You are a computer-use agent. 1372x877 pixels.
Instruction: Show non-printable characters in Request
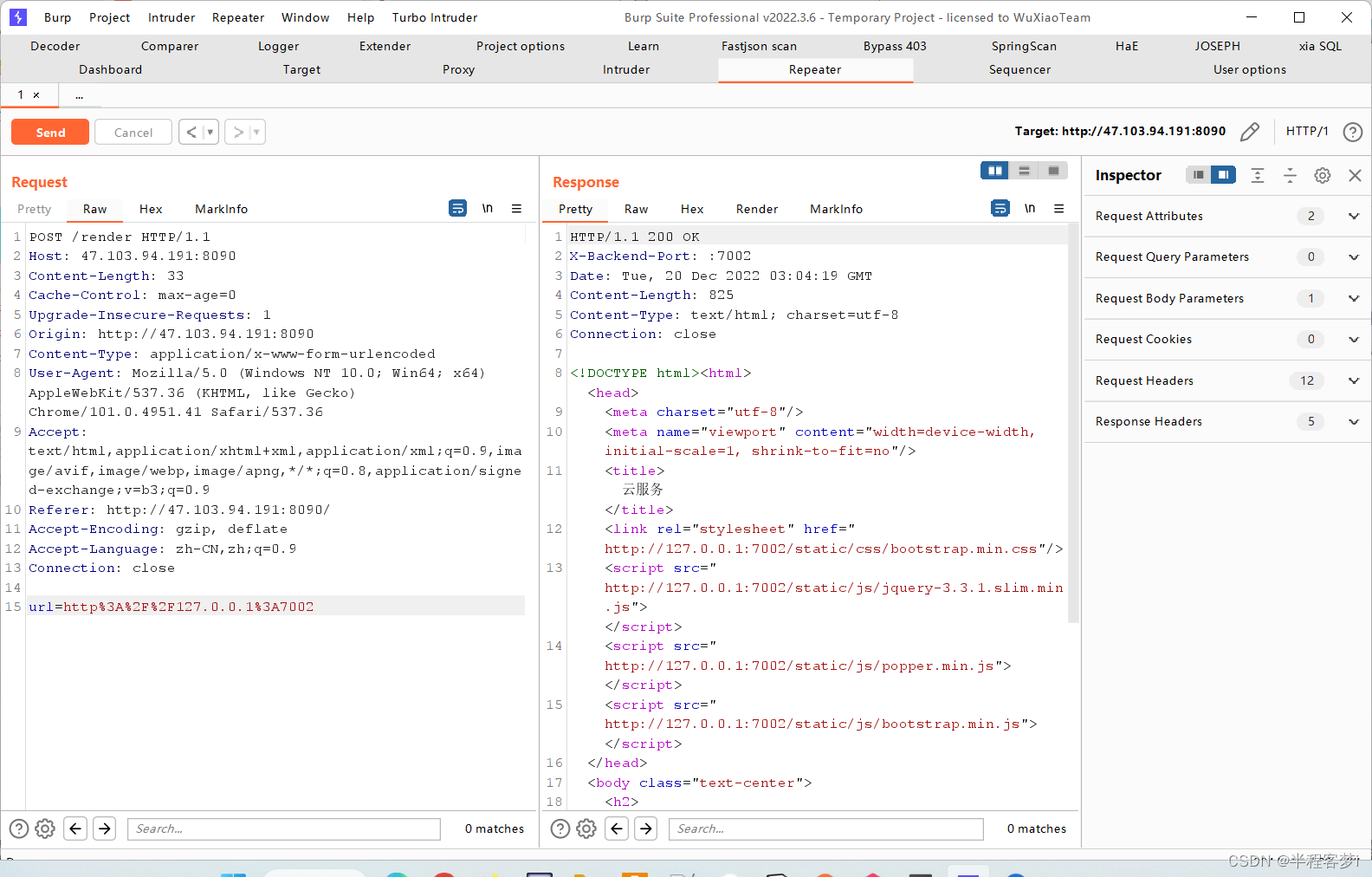(x=488, y=208)
